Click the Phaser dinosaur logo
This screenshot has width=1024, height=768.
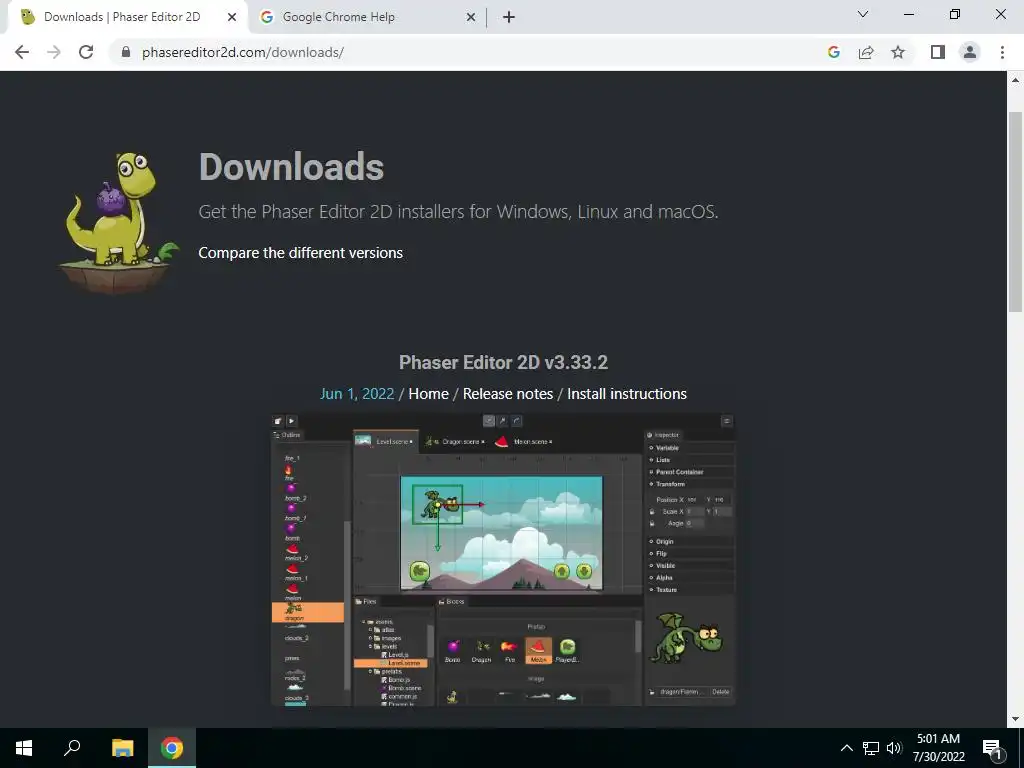(x=120, y=222)
